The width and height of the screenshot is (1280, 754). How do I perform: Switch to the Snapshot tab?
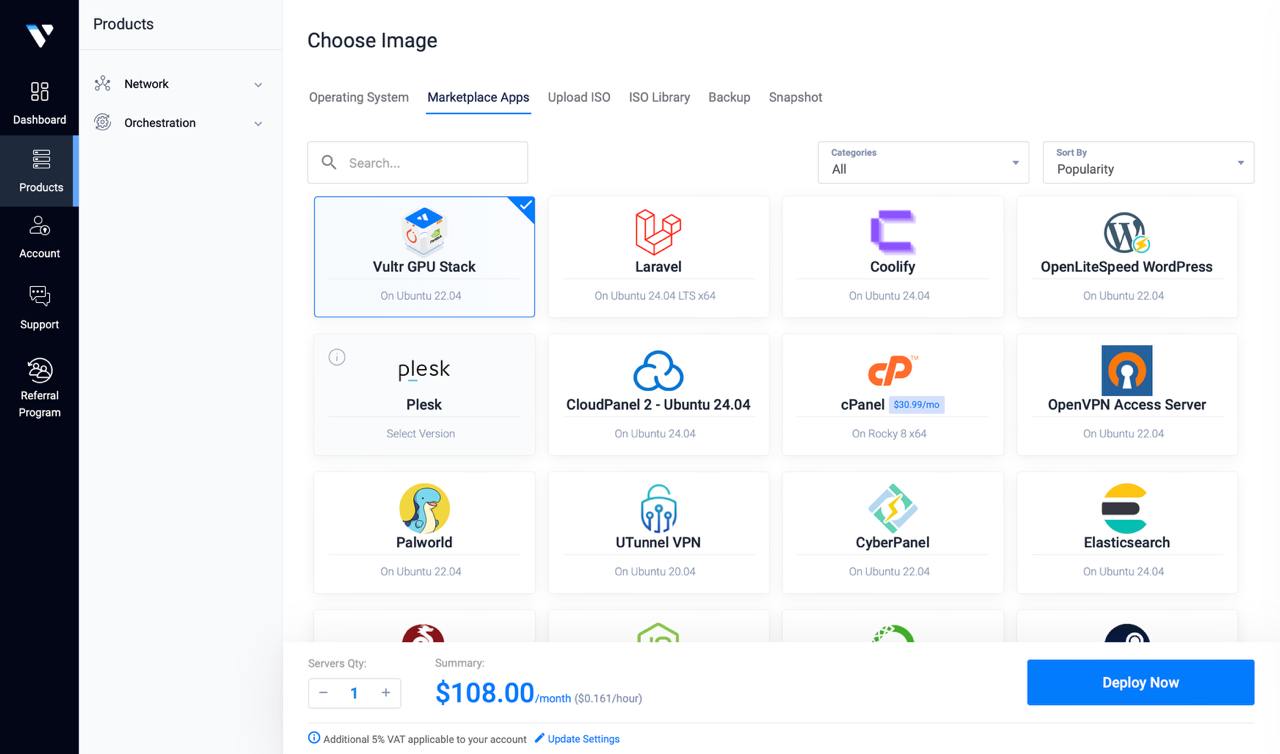point(796,97)
